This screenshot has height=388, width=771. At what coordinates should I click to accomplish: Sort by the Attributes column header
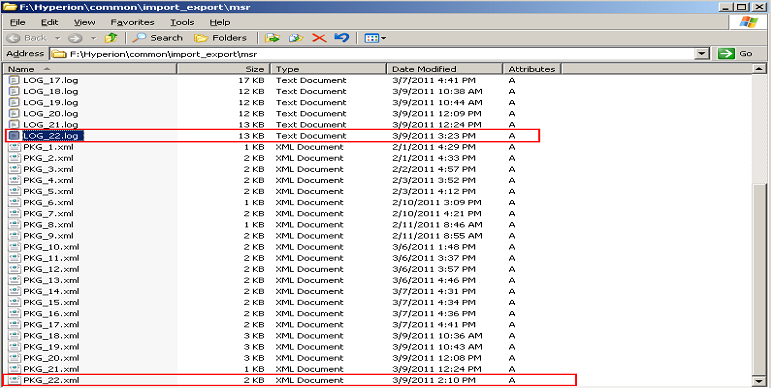(532, 69)
